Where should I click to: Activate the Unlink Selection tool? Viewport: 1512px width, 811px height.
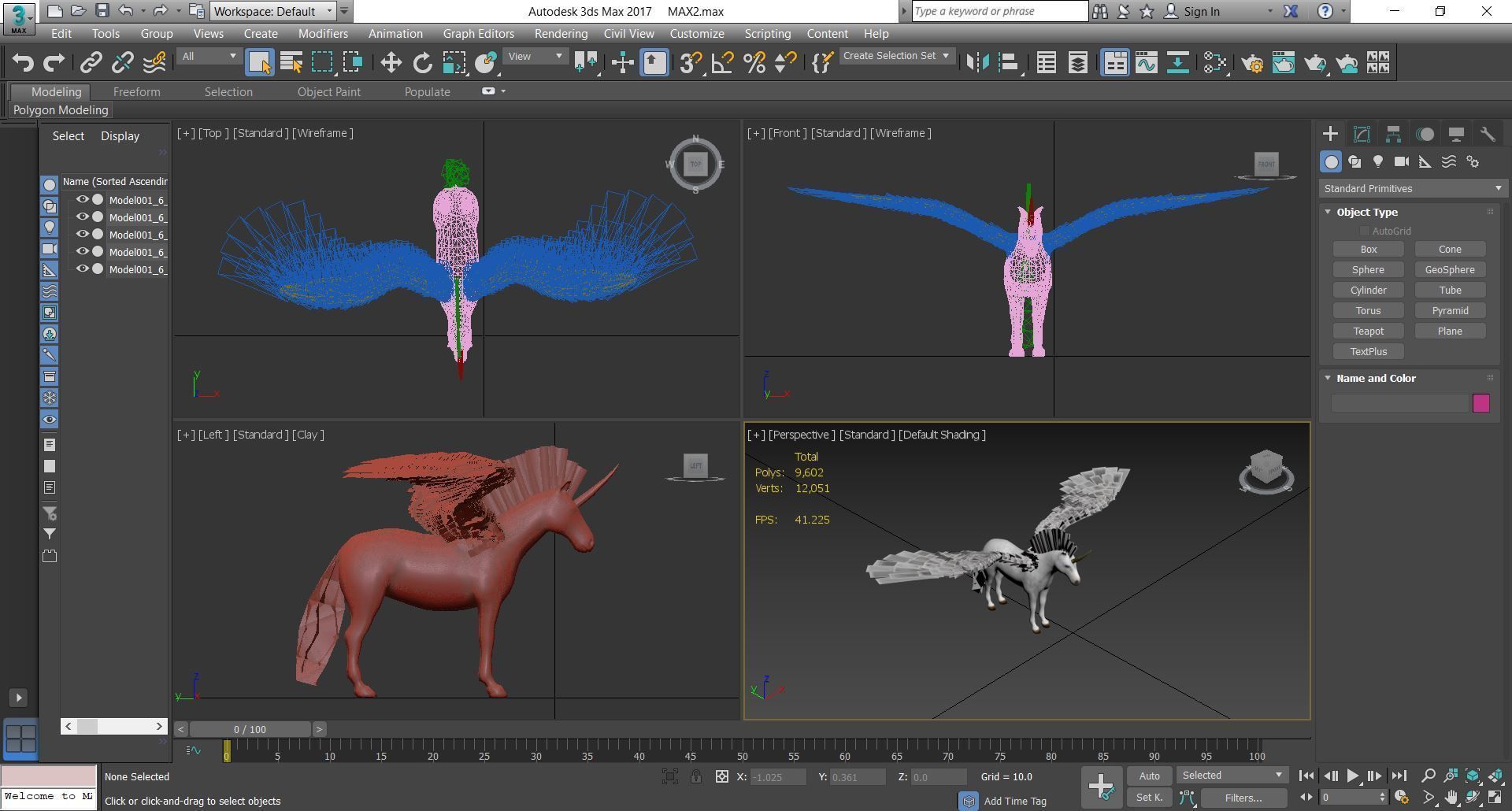(x=123, y=63)
